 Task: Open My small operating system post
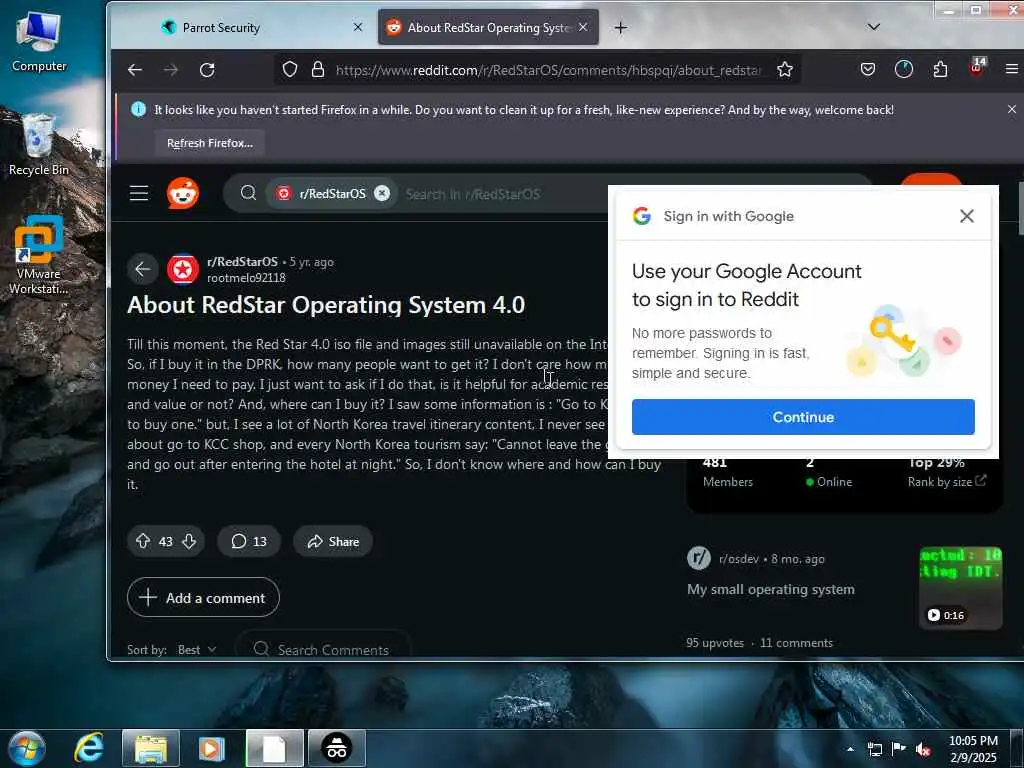point(771,589)
